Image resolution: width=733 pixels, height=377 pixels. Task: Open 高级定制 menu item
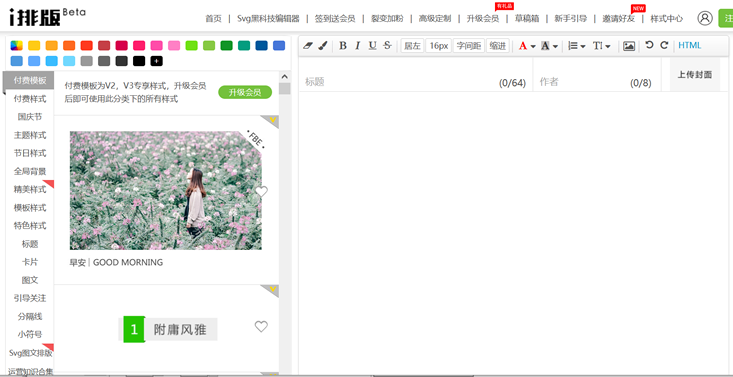click(x=435, y=19)
